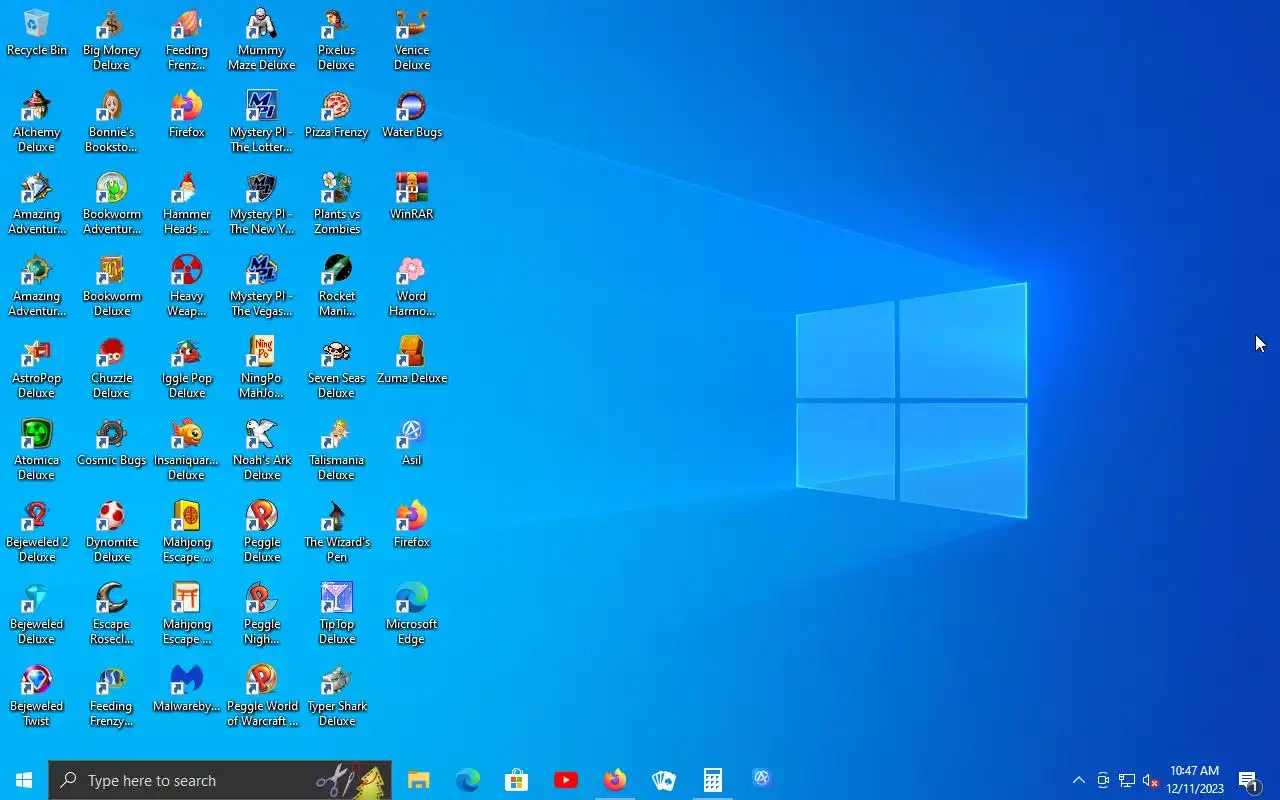Click the Pixelus Deluxe desktop shortcut

[x=337, y=40]
